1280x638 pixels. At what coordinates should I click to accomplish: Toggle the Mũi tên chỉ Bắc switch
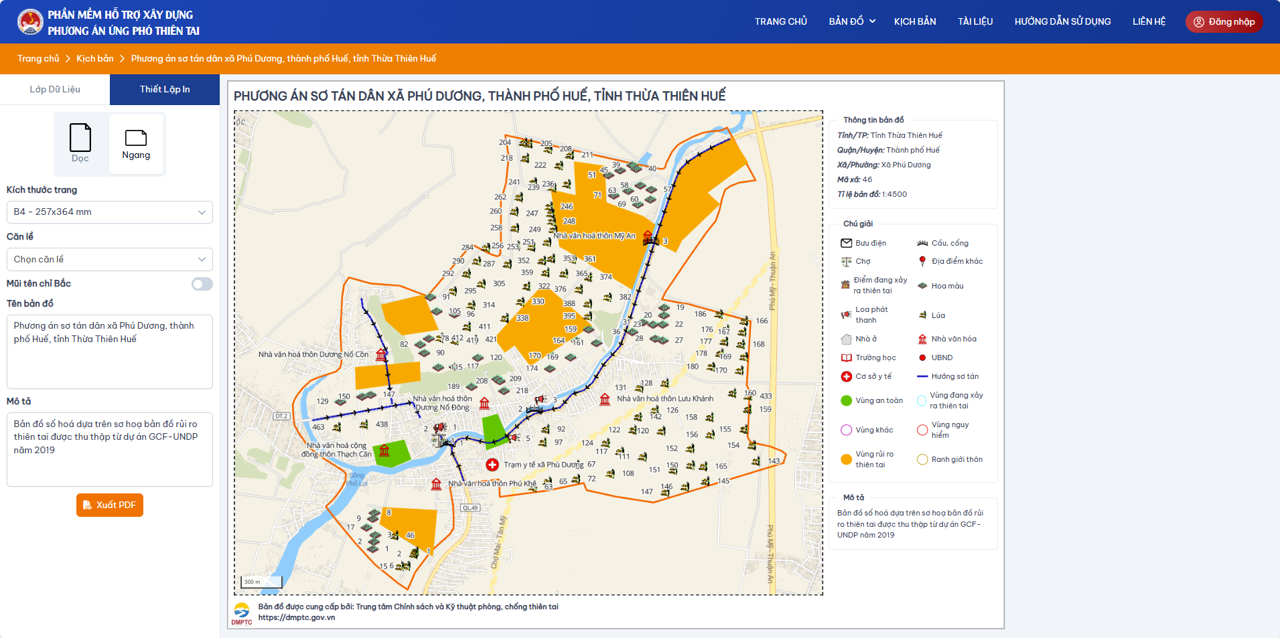(x=202, y=284)
